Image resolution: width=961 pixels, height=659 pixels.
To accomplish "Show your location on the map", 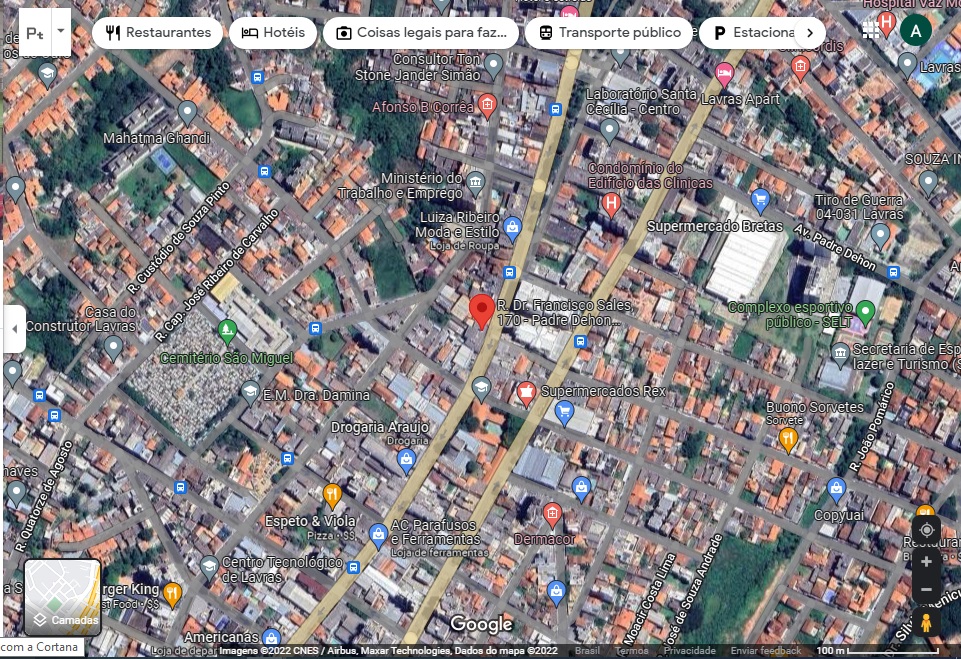I will [x=926, y=530].
